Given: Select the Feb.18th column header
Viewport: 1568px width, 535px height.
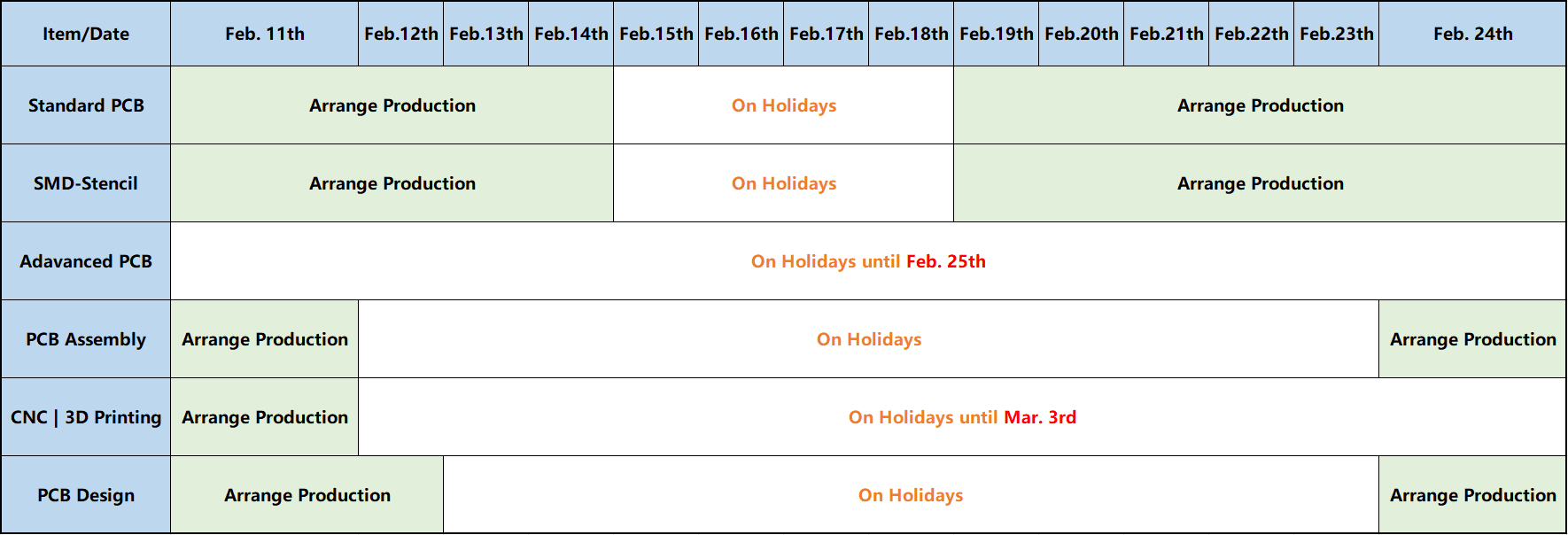Looking at the screenshot, I should [911, 34].
